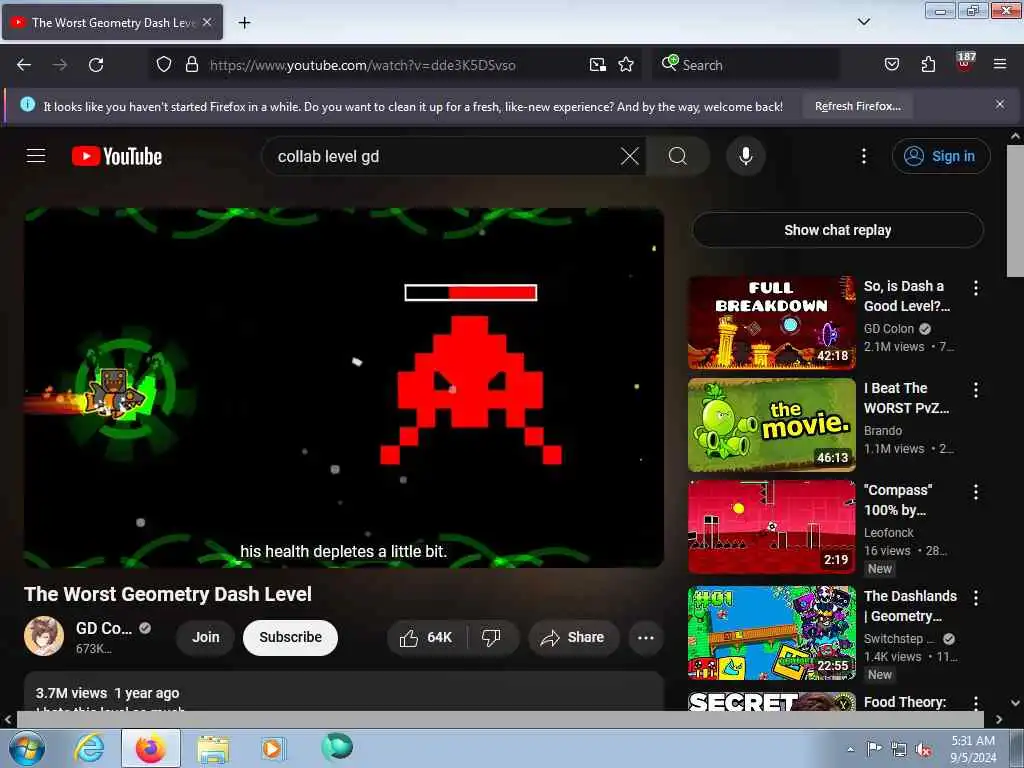
Task: Open the Firefox hamburger application menu
Action: click(999, 65)
